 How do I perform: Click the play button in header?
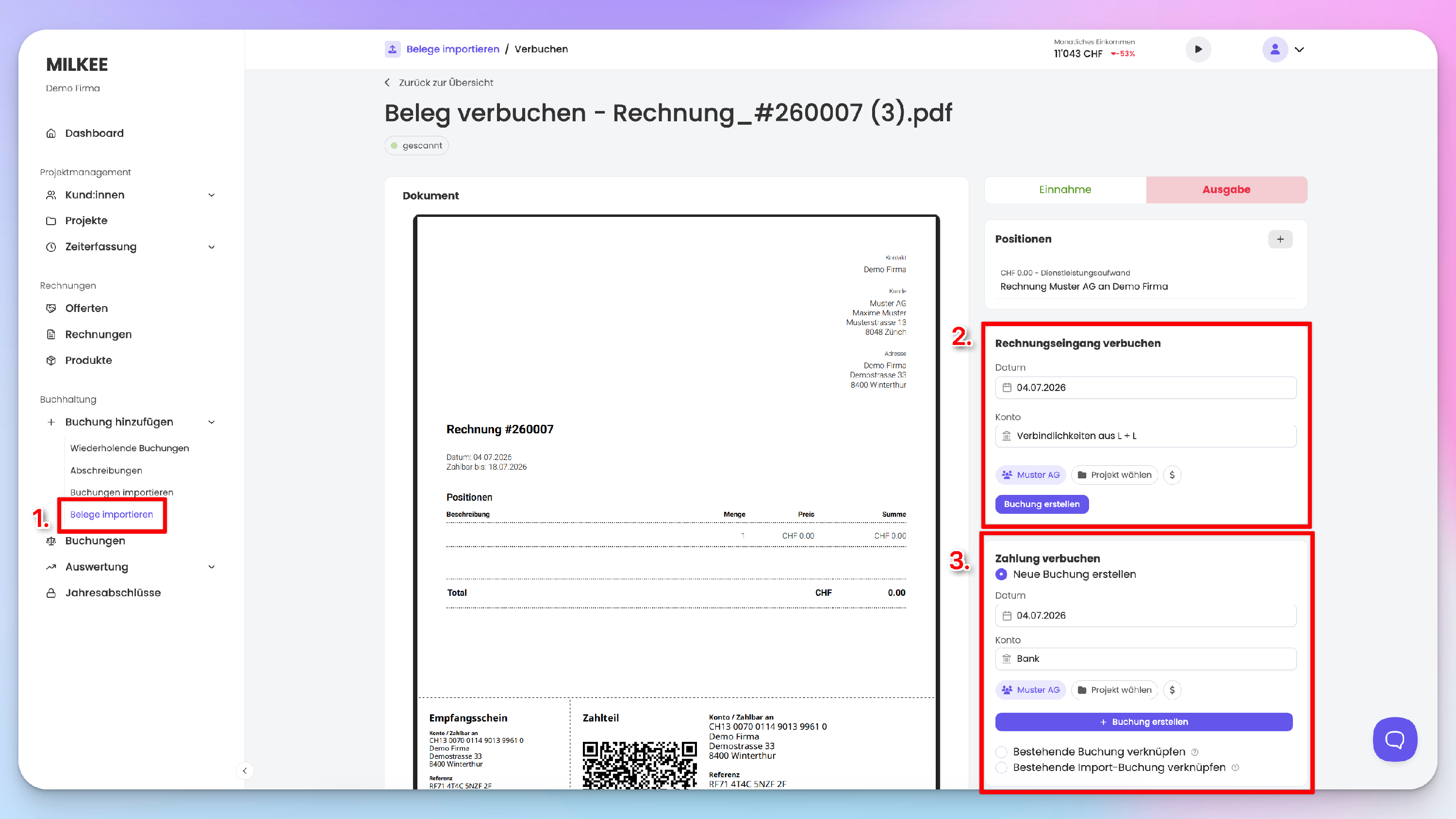pos(1198,49)
